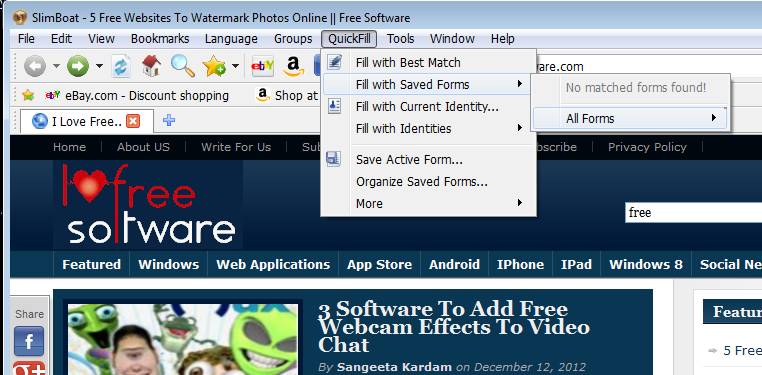Select the Android category tab
The width and height of the screenshot is (762, 375).
tap(454, 264)
